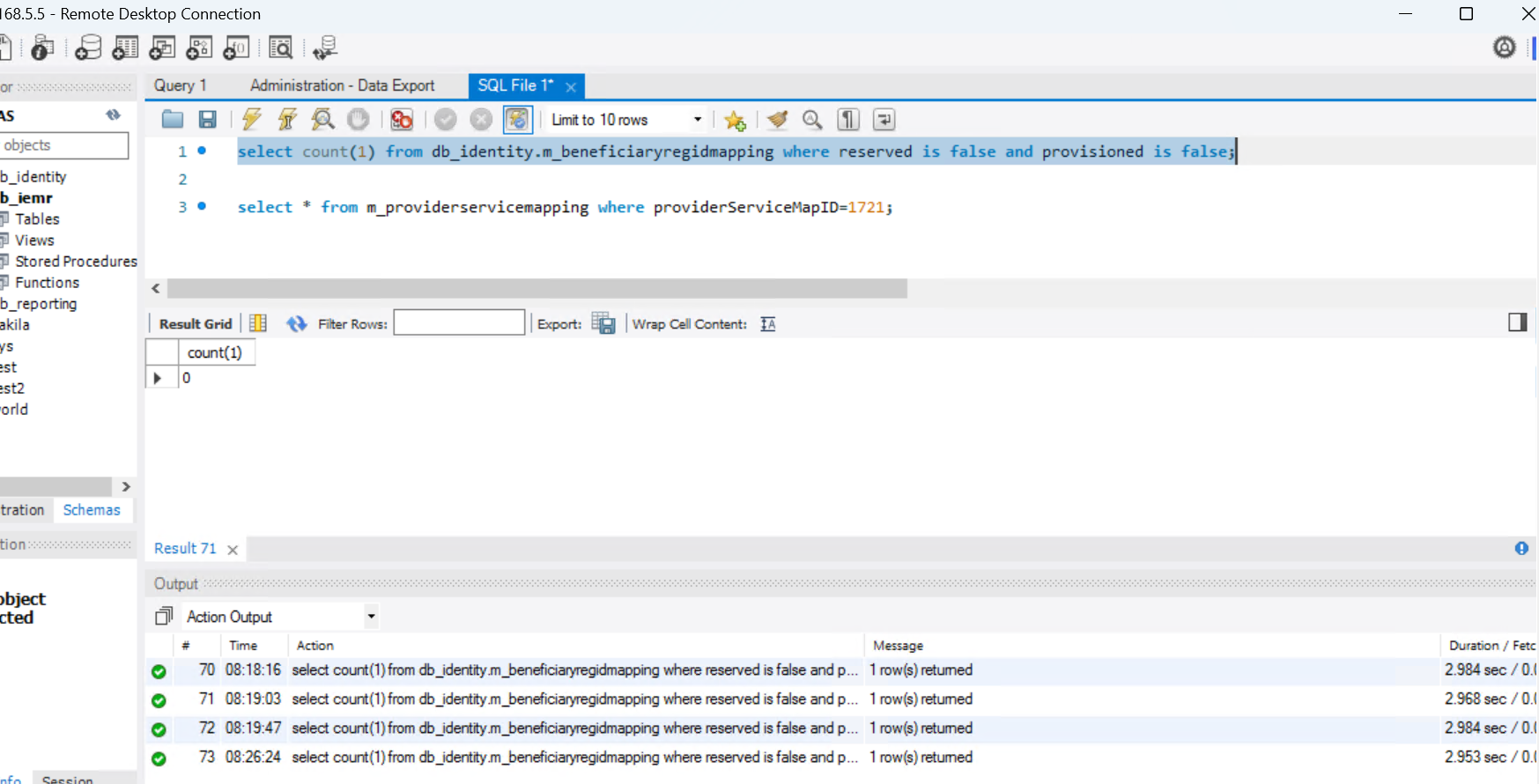The width and height of the screenshot is (1539, 784).
Task: Click the Filter Rows input field
Action: point(459,322)
